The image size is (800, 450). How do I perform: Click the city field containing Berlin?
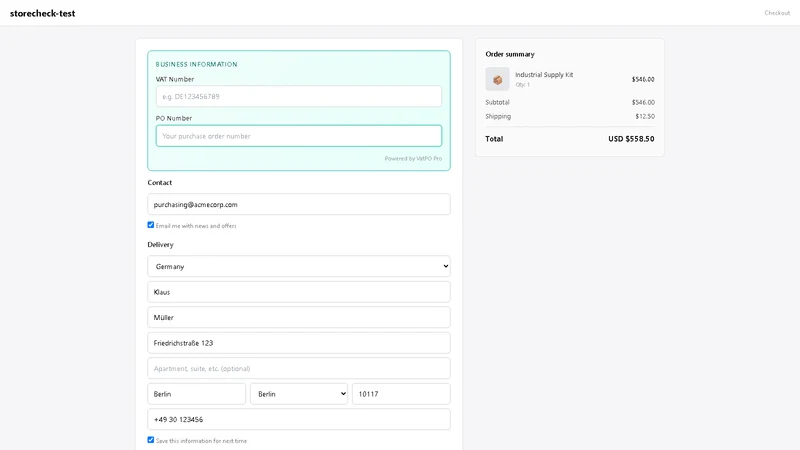[196, 394]
